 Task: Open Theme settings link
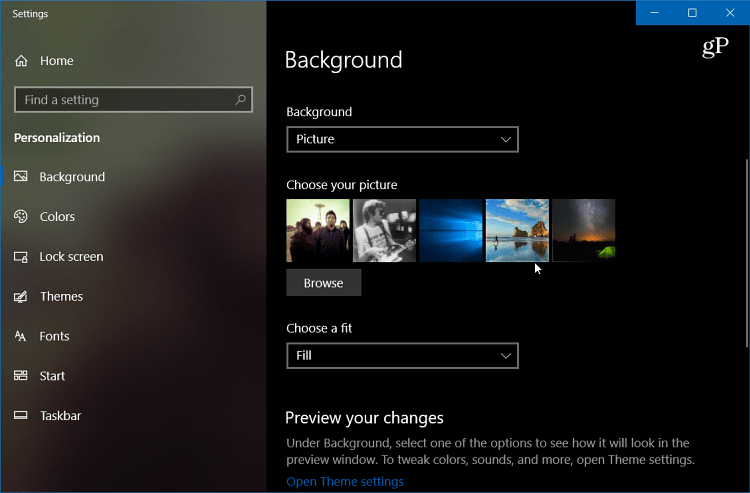(x=345, y=482)
